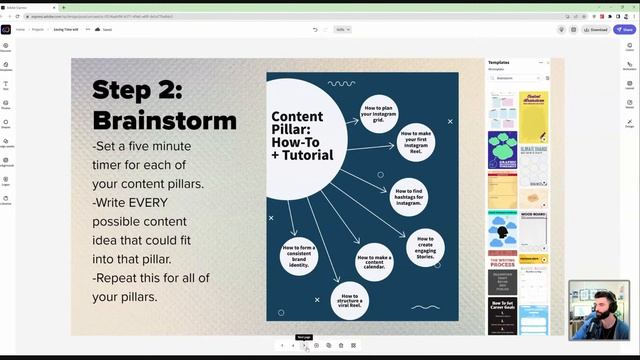Select the 'Step 2: Brainstorm' heading text
Screen dimensions: 640x360
[x=164, y=105]
